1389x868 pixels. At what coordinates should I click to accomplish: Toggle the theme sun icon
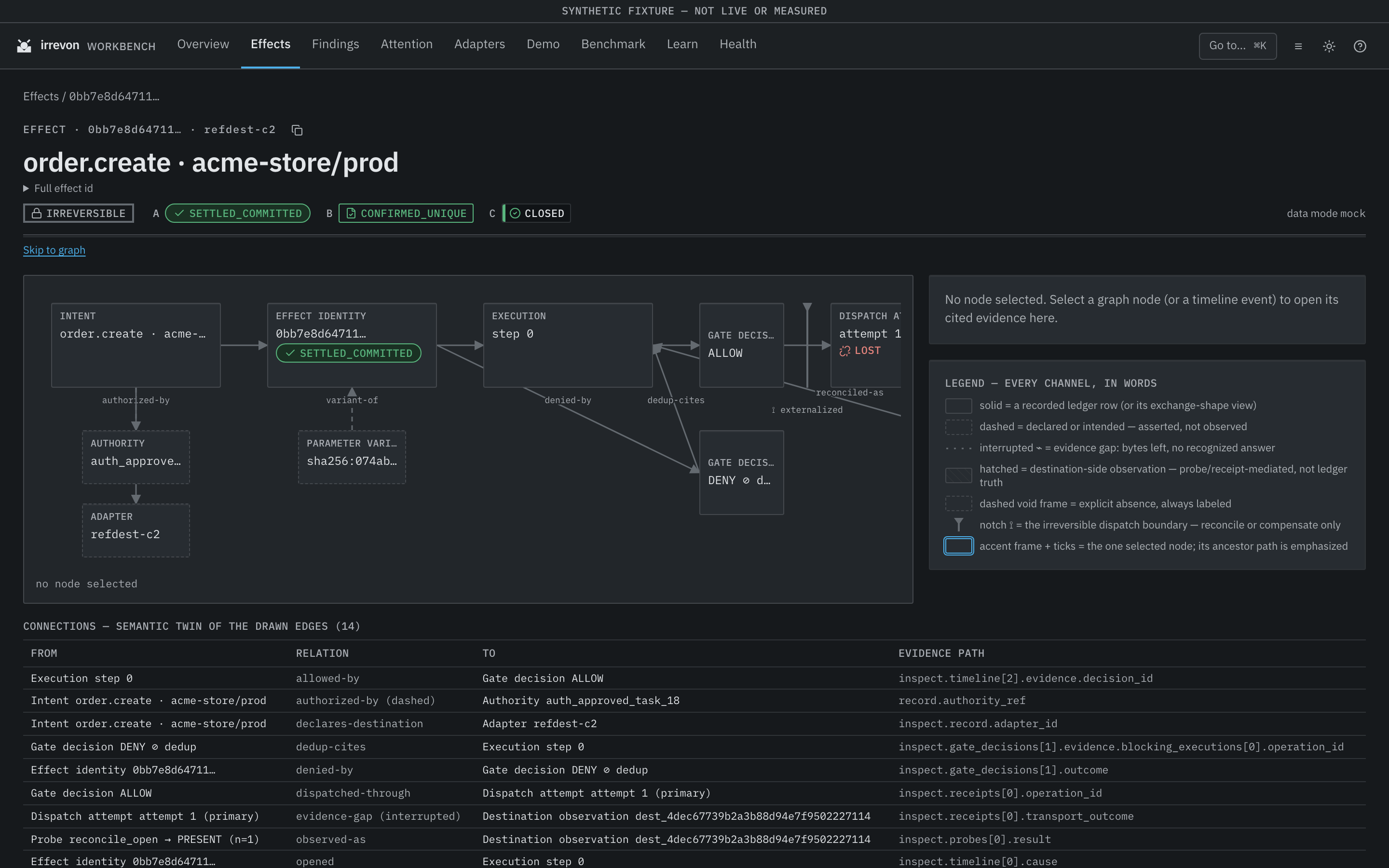pos(1329,46)
